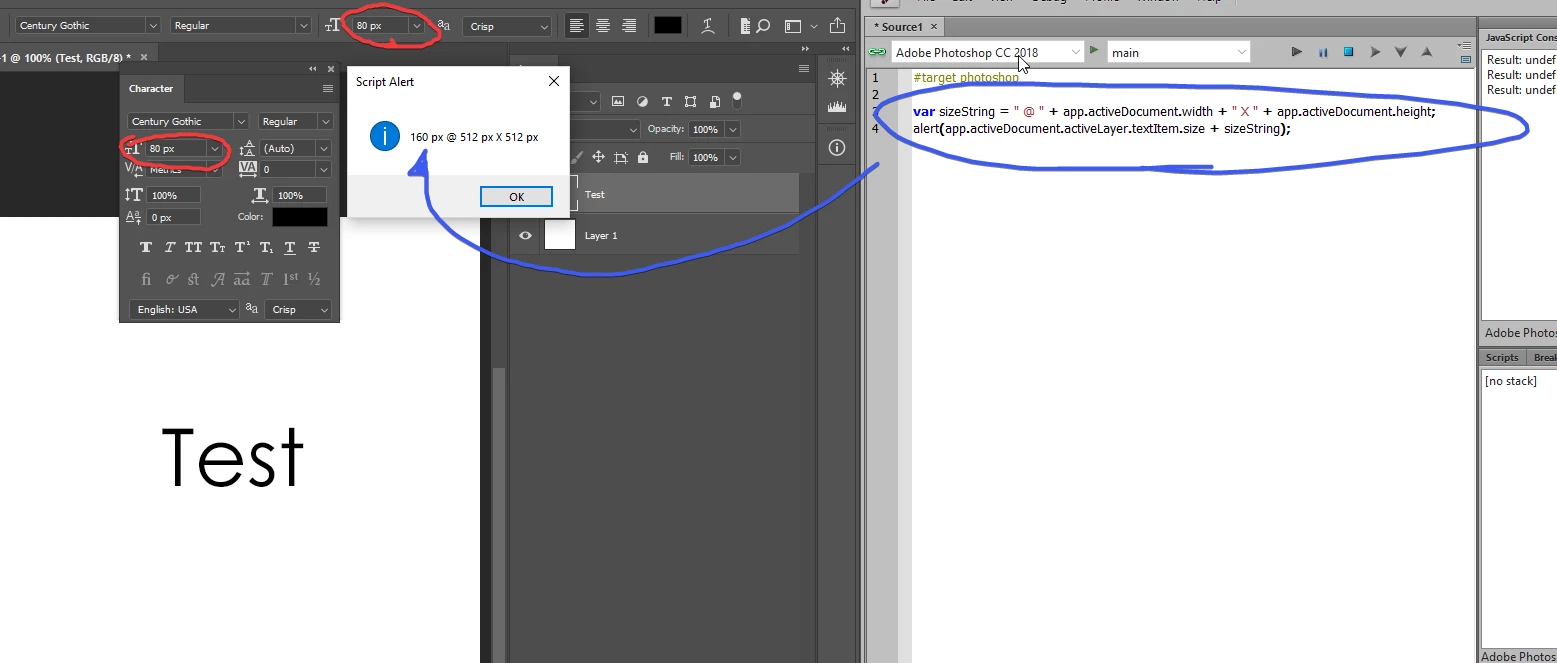Filter layers by adjustment layers icon
This screenshot has width=1557, height=663.
(642, 101)
